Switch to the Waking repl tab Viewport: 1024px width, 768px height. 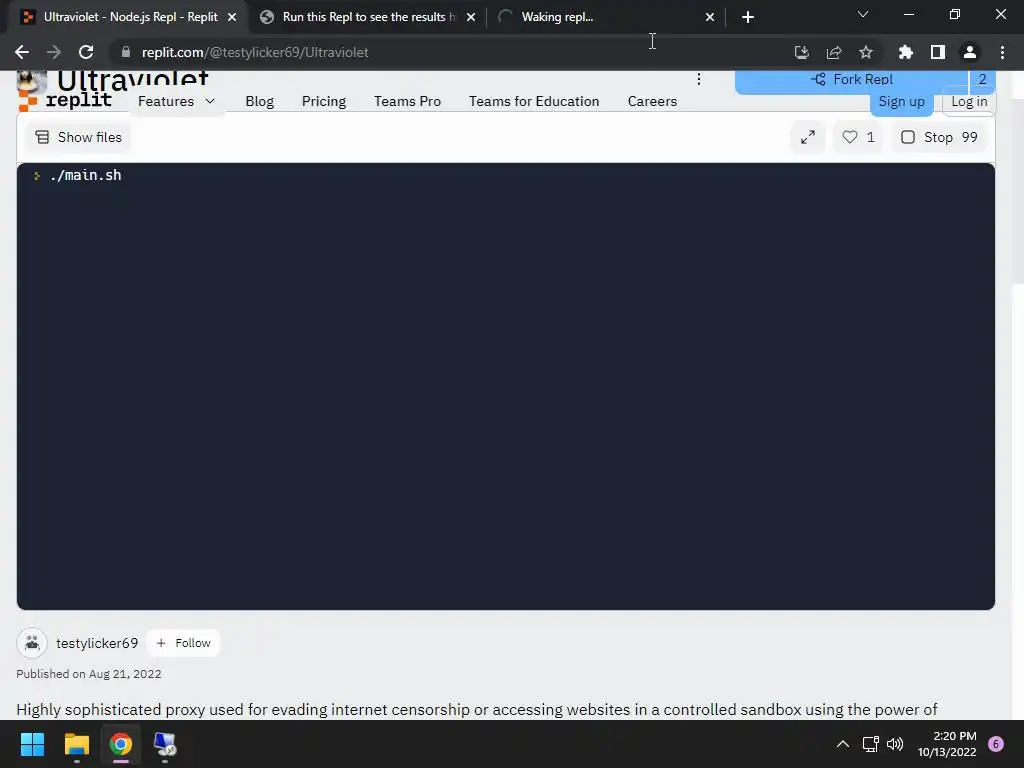(607, 17)
